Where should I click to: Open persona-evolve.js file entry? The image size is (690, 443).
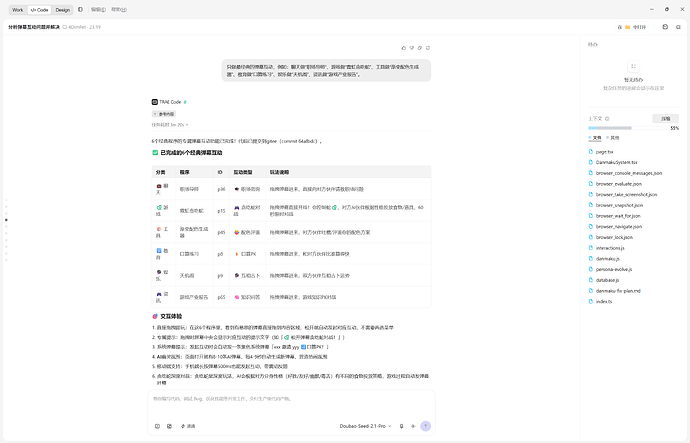coord(614,269)
